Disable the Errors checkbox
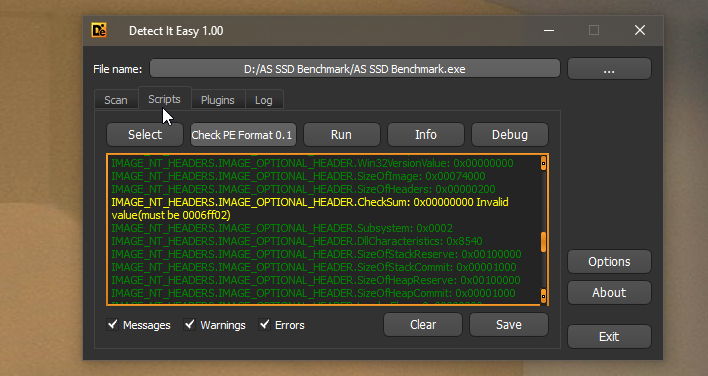This screenshot has height=376, width=708. (264, 324)
